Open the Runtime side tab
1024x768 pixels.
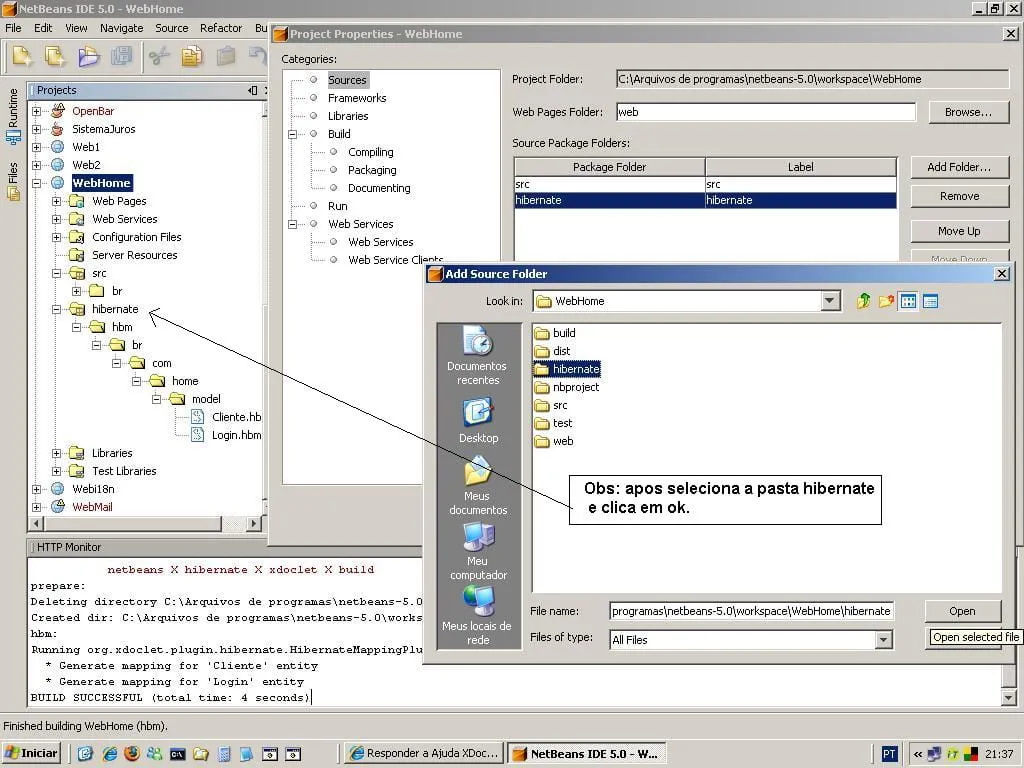[x=13, y=116]
